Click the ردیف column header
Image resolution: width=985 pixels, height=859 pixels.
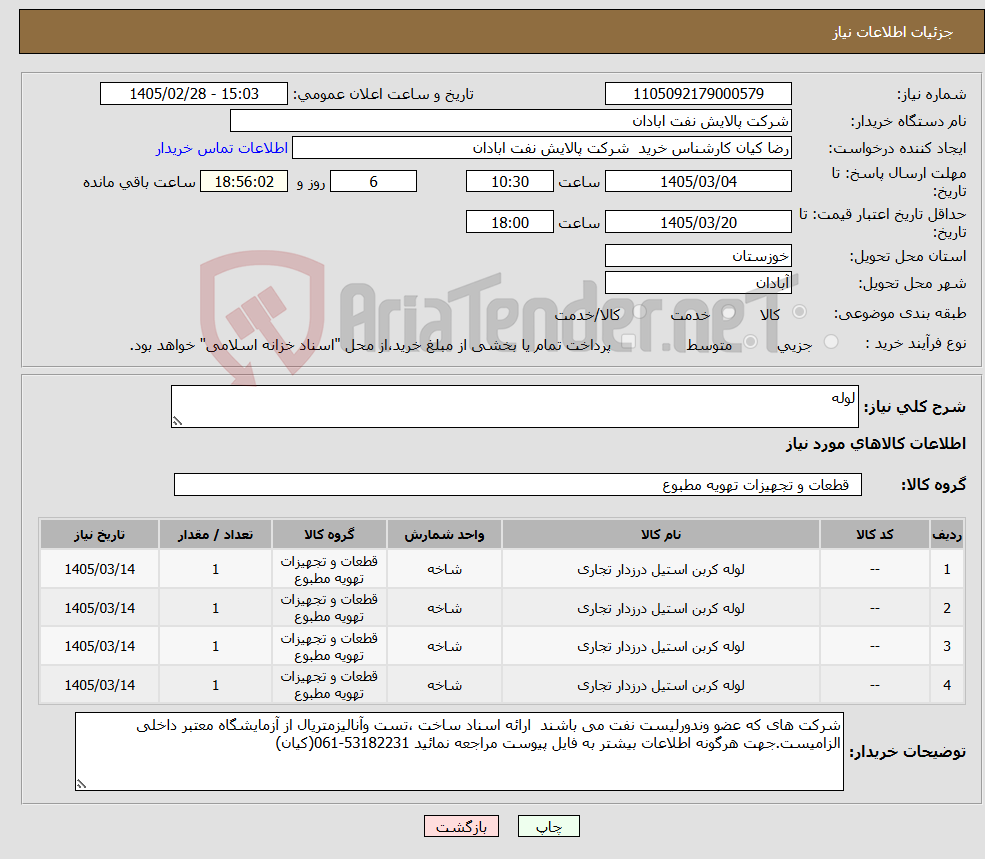pos(947,534)
